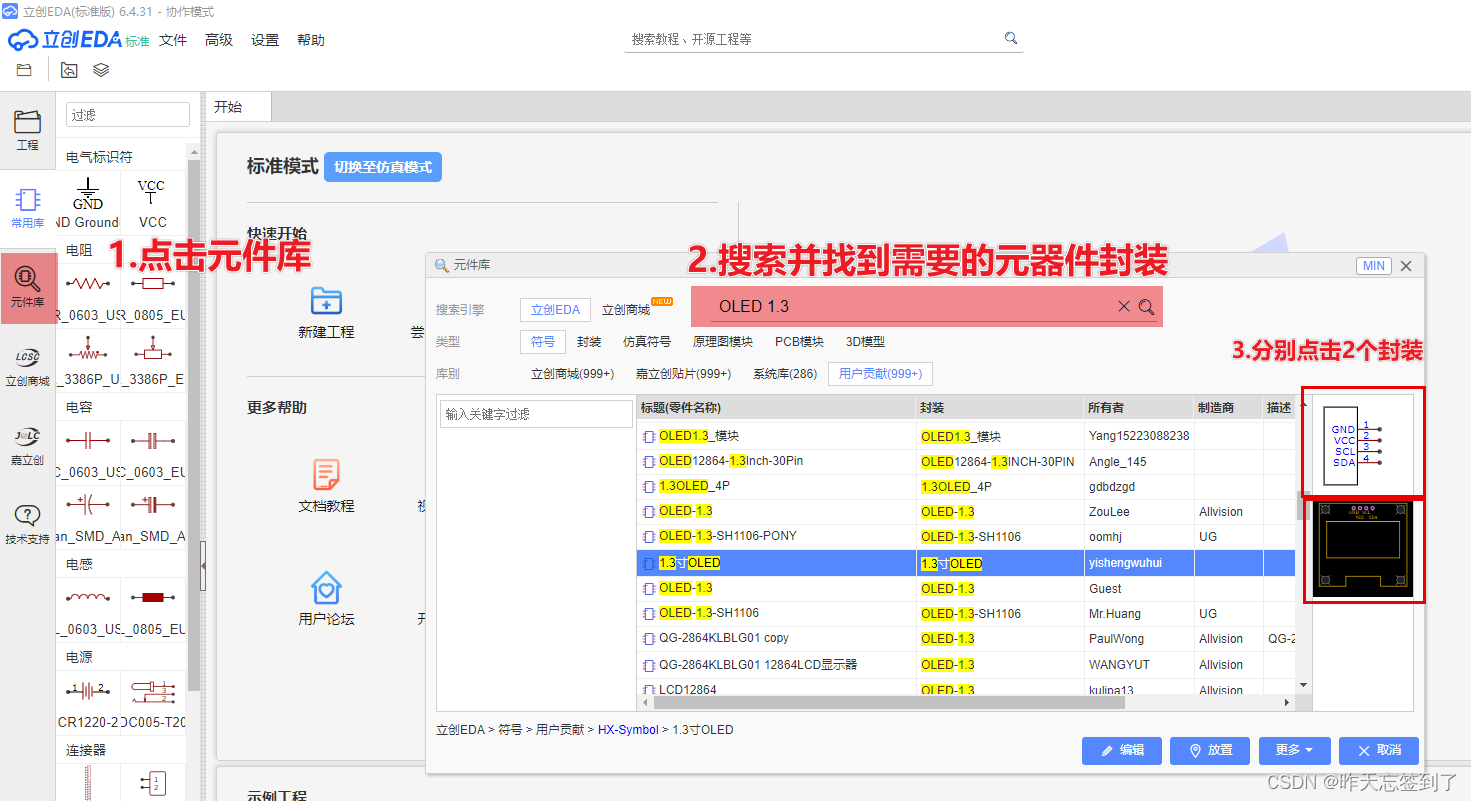The height and width of the screenshot is (801, 1471).
Task: Choose the 原理图模块 type filter
Action: (x=723, y=342)
